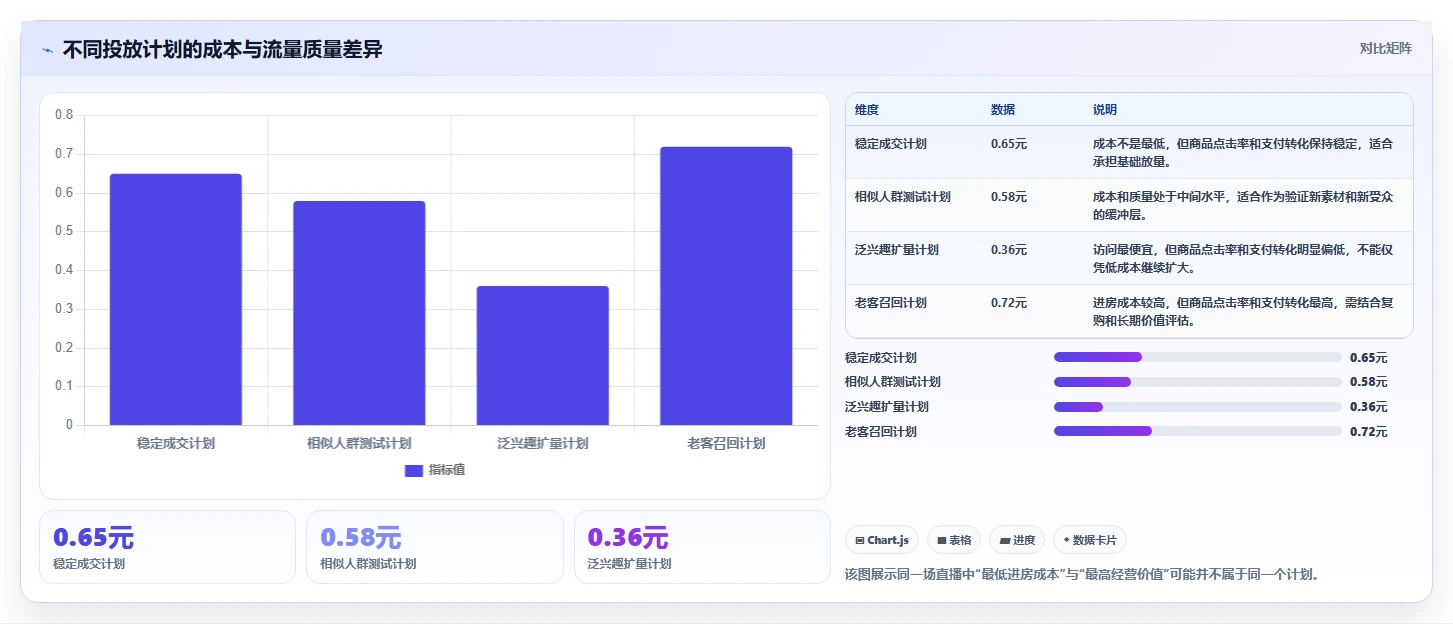Click the 老客召回计划 progress bar
The width and height of the screenshot is (1453, 624).
click(x=1198, y=431)
